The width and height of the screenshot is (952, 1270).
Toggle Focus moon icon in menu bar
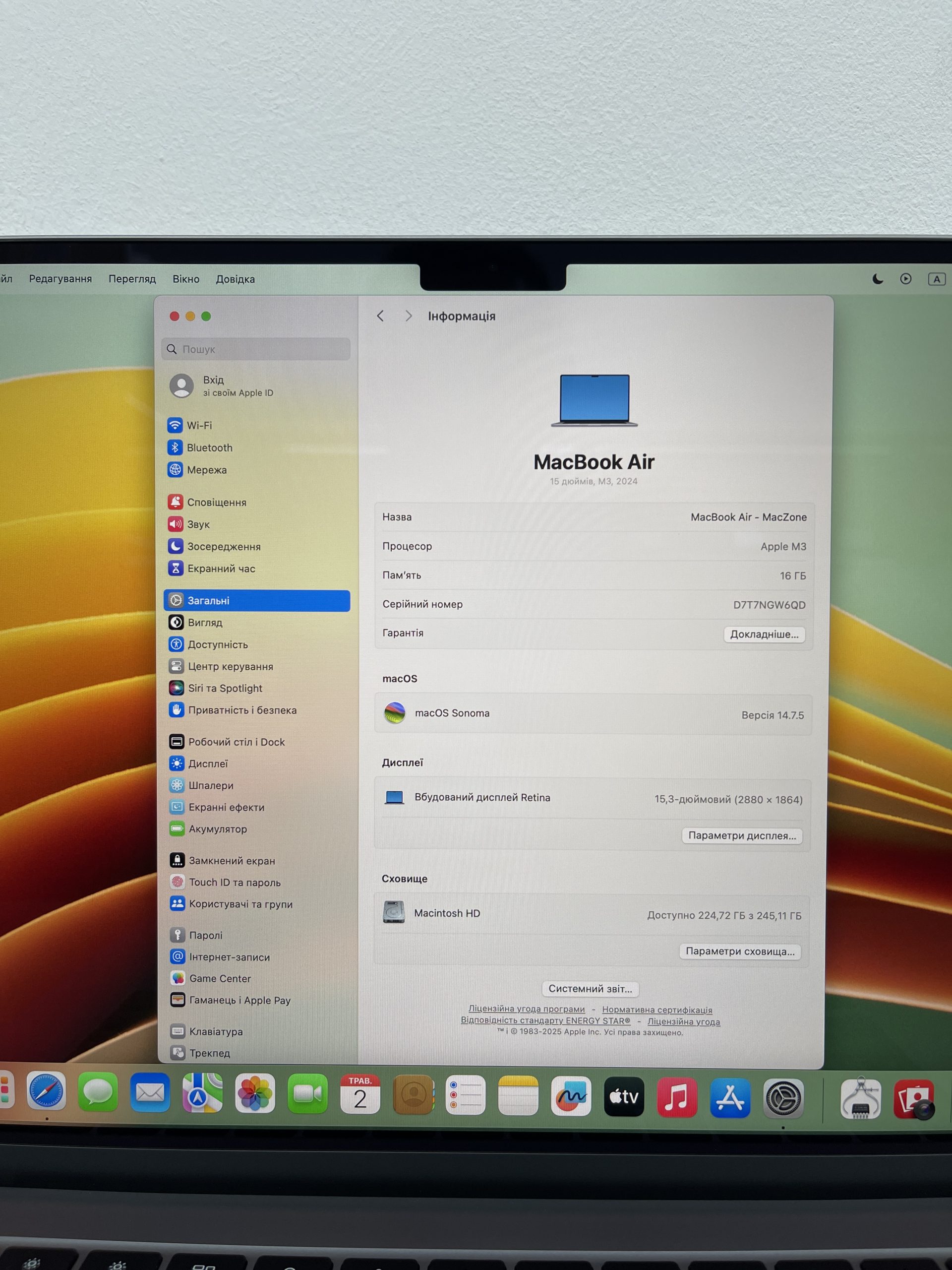tap(878, 279)
